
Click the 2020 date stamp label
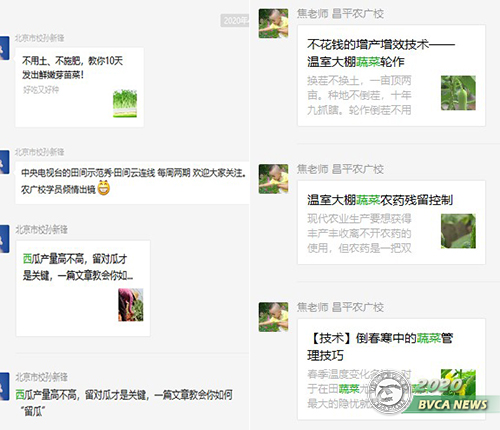pyautogui.click(x=235, y=21)
